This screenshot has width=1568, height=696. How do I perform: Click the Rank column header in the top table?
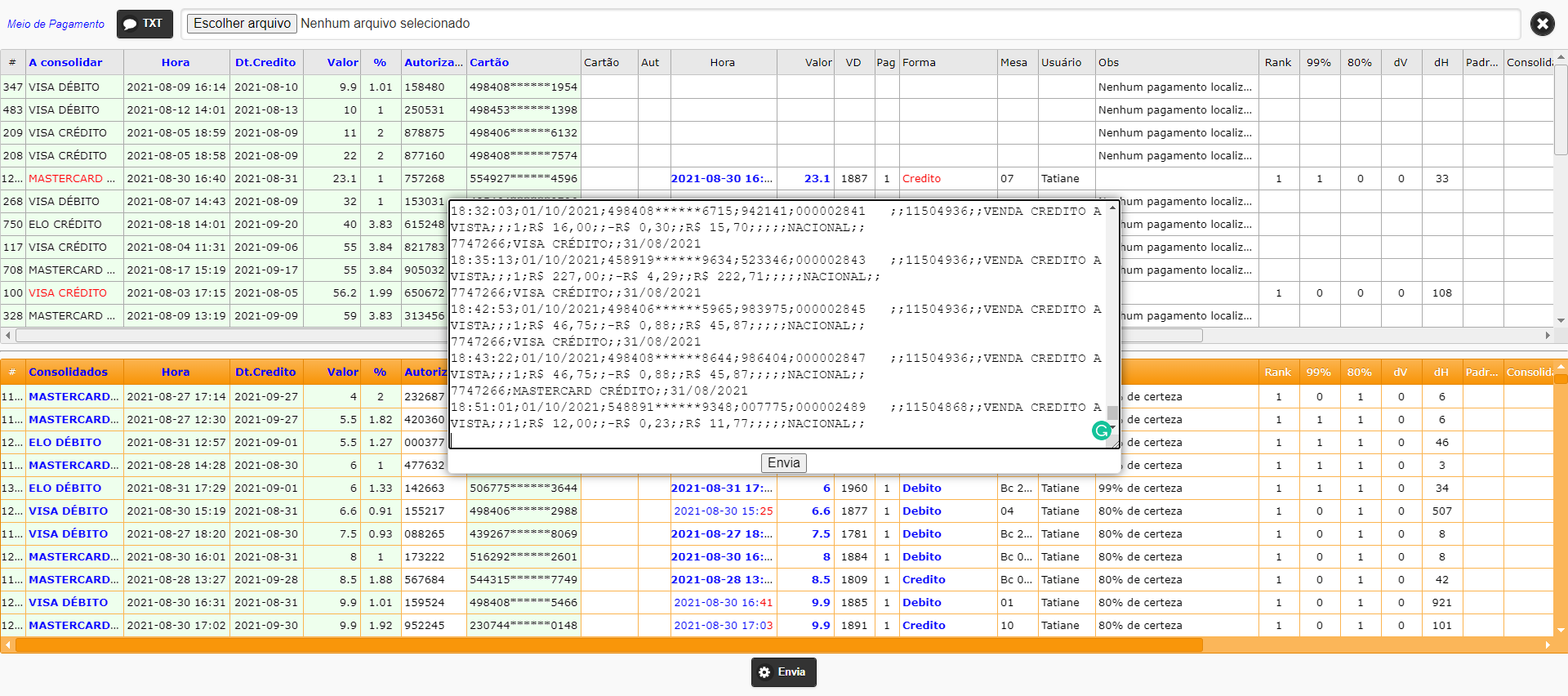tap(1278, 62)
